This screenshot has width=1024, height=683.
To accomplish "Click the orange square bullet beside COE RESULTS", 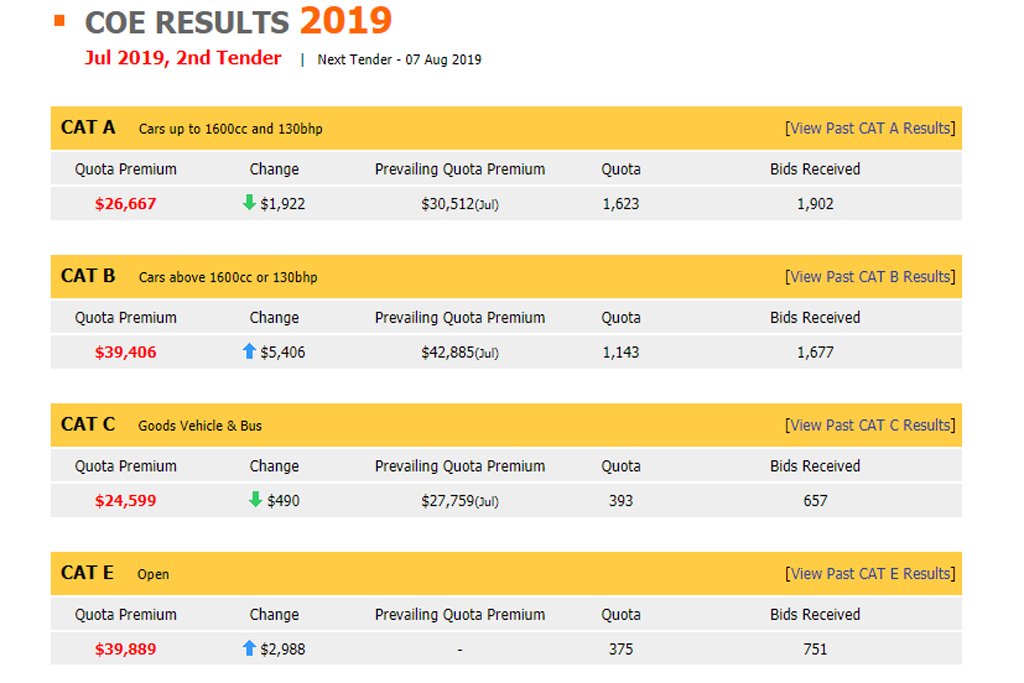I will [59, 21].
